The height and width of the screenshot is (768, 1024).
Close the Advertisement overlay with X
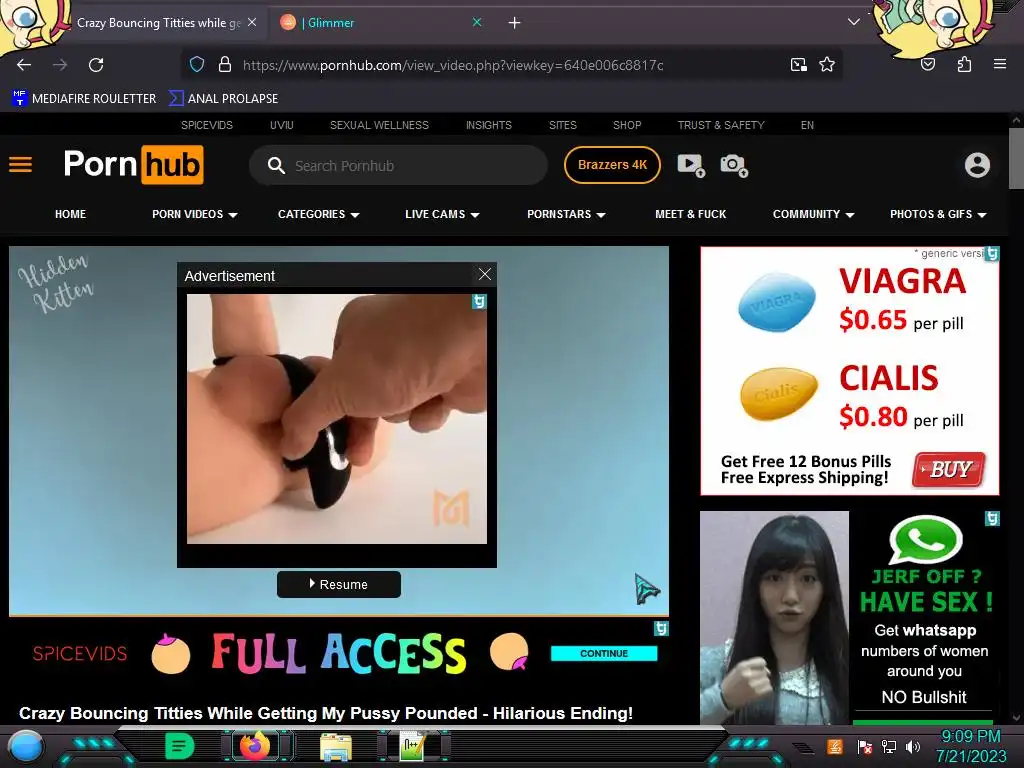pyautogui.click(x=485, y=274)
